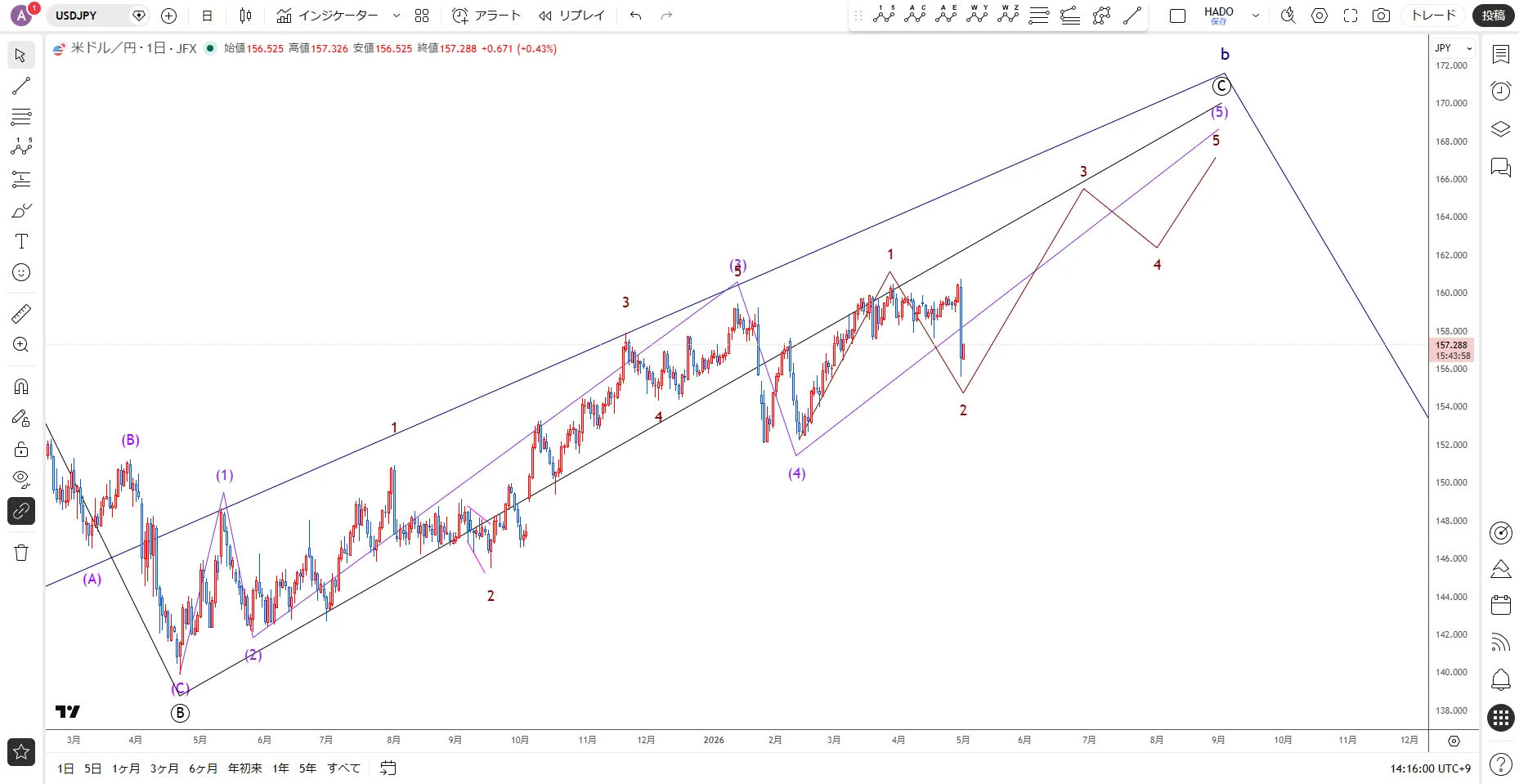Select the trend line drawing tool

click(21, 86)
